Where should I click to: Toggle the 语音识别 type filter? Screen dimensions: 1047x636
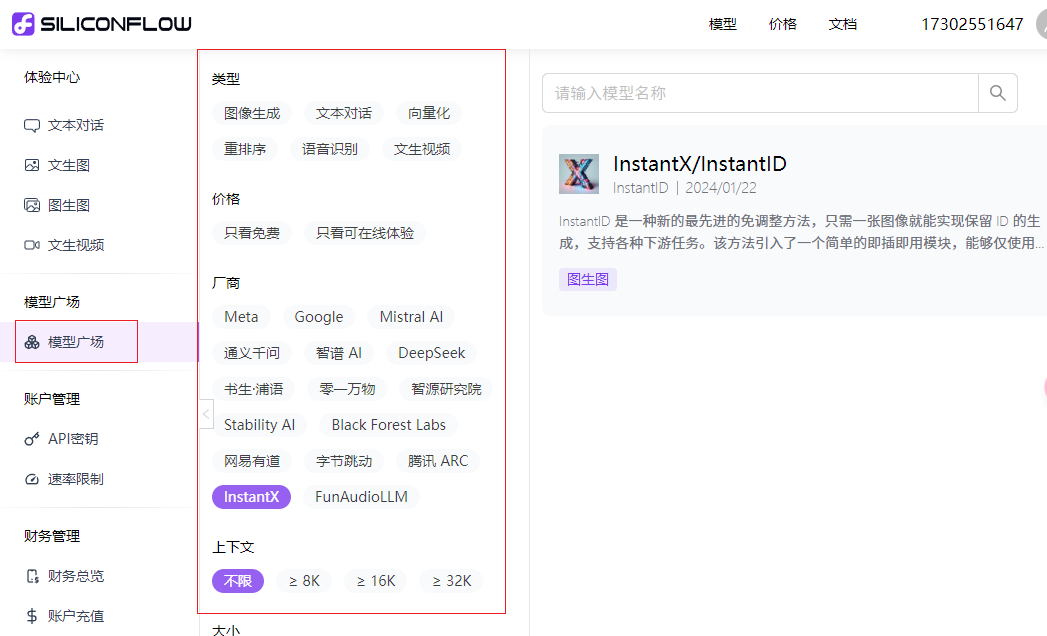coord(330,149)
